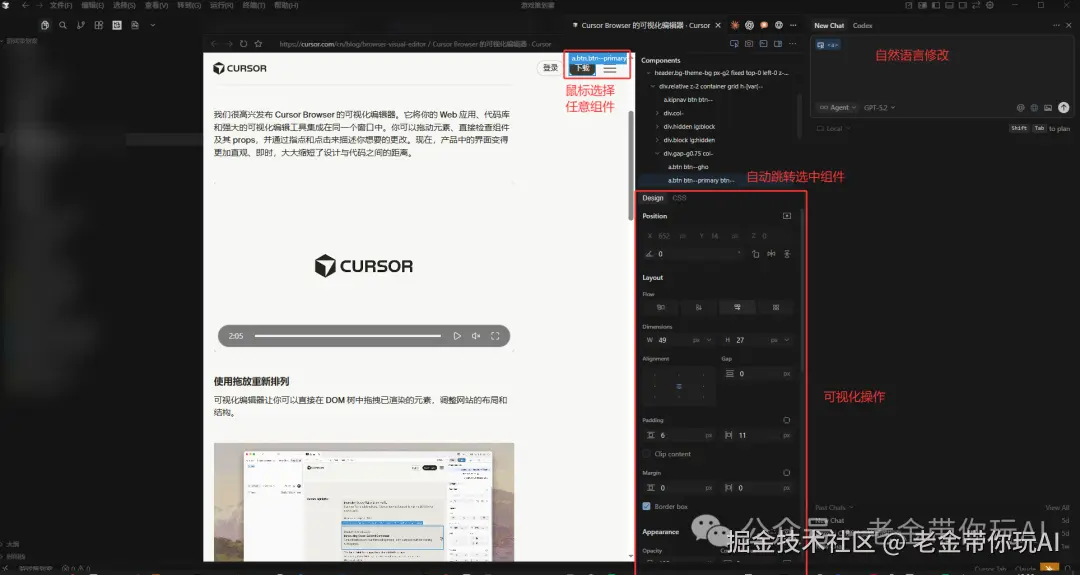
Task: Take a browser screenshot with camera icon
Action: pos(749,43)
